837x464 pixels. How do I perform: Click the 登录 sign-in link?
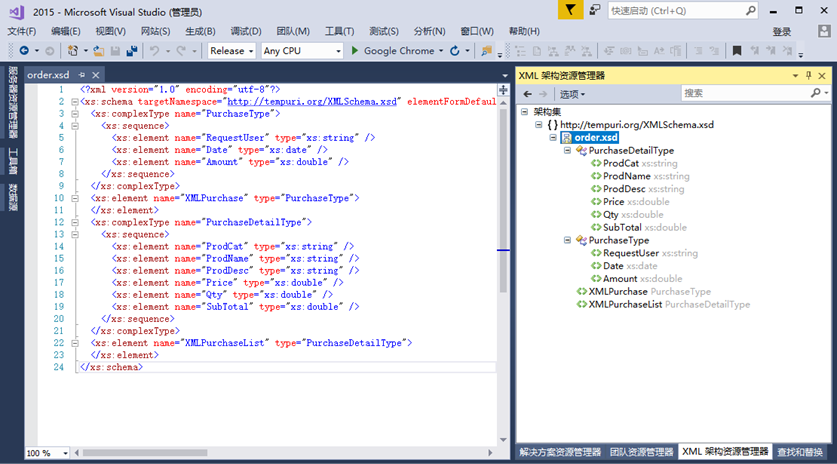pos(782,32)
